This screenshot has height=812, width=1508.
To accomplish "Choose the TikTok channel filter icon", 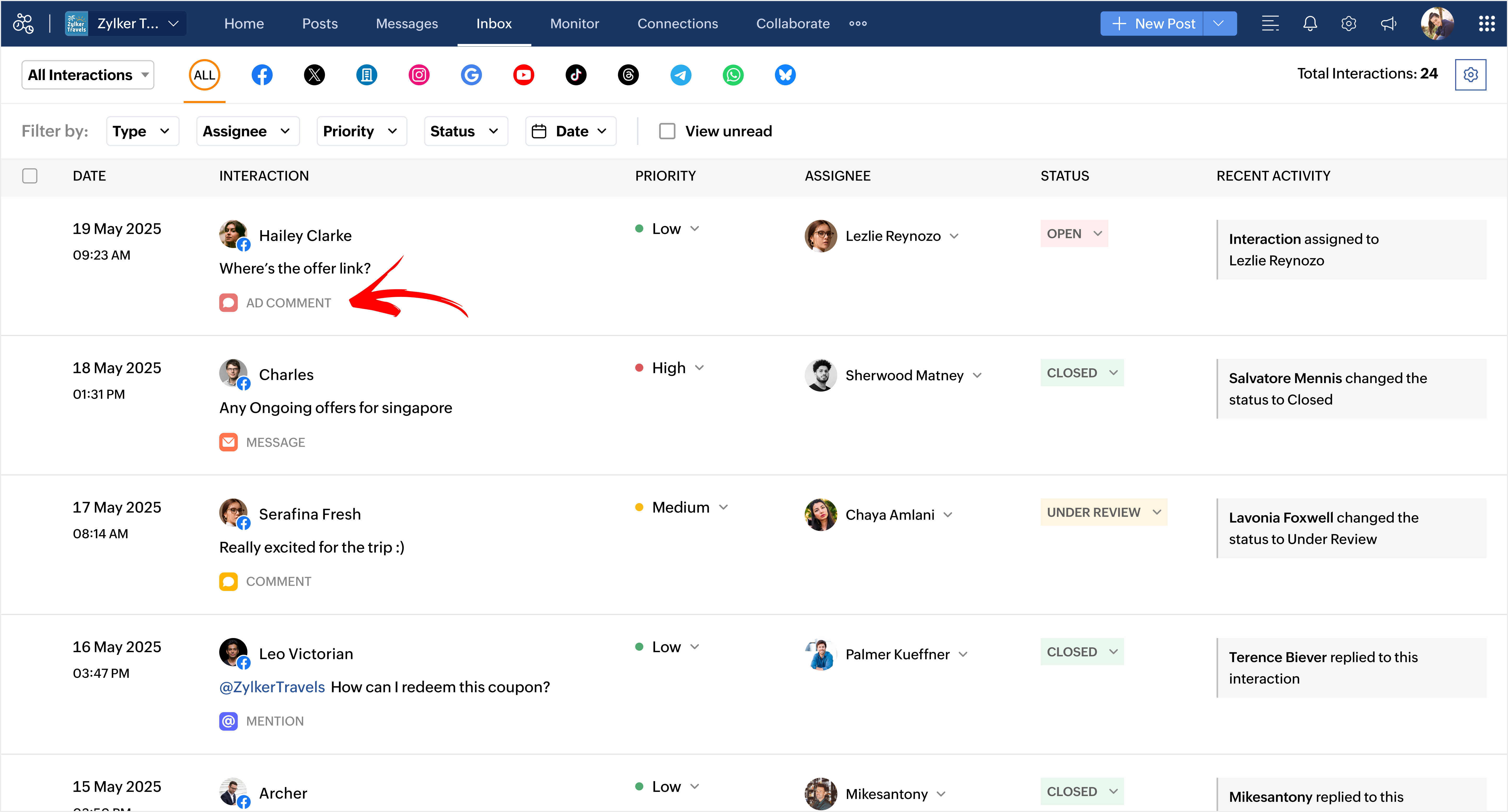I will click(576, 75).
